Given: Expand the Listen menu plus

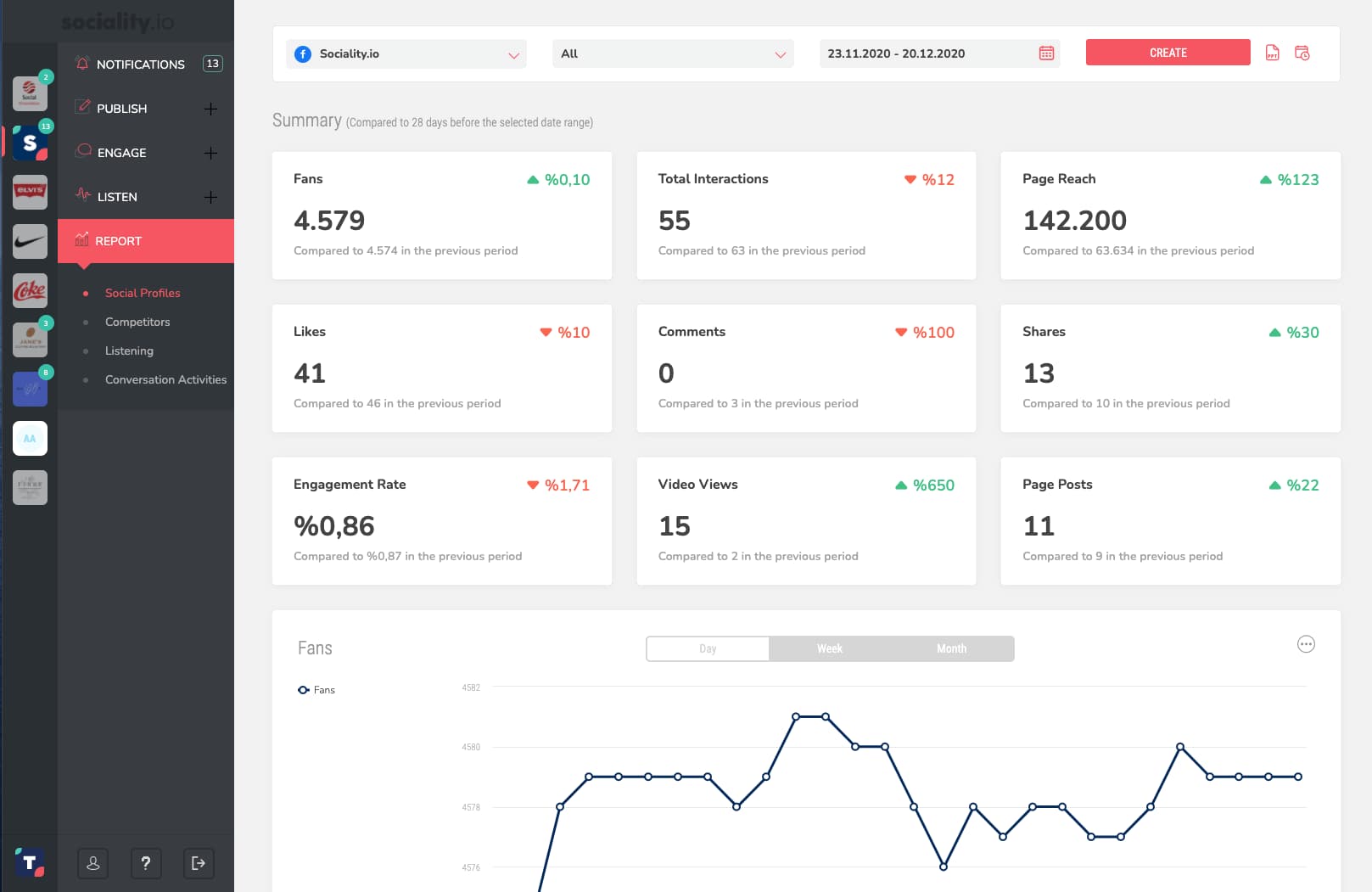Looking at the screenshot, I should (211, 197).
